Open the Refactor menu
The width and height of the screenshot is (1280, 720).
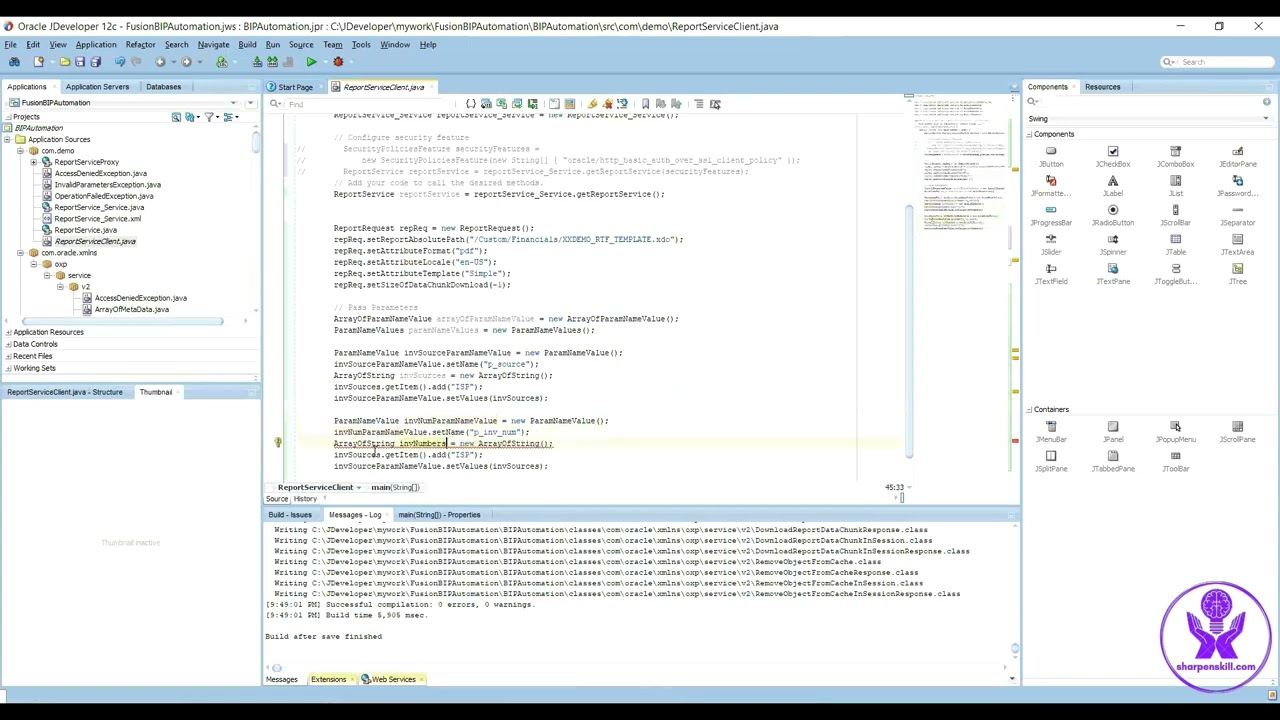(140, 44)
